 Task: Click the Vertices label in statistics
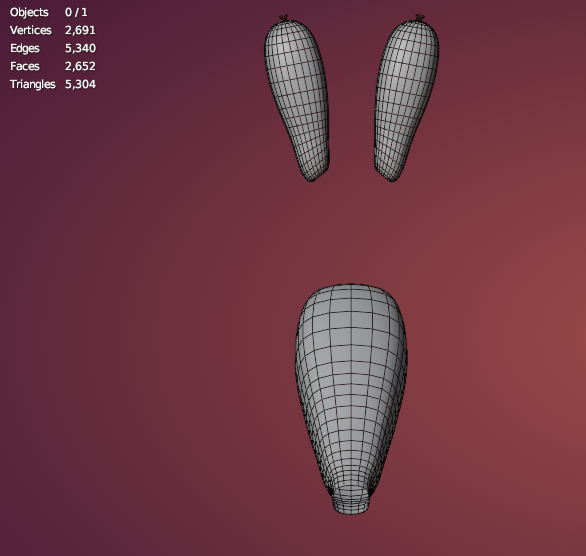coord(31,30)
